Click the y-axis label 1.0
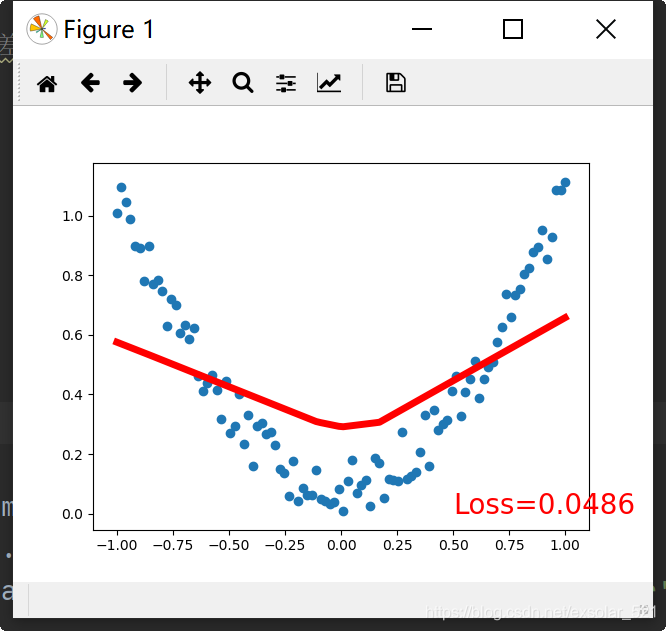The image size is (666, 631). pos(72,216)
